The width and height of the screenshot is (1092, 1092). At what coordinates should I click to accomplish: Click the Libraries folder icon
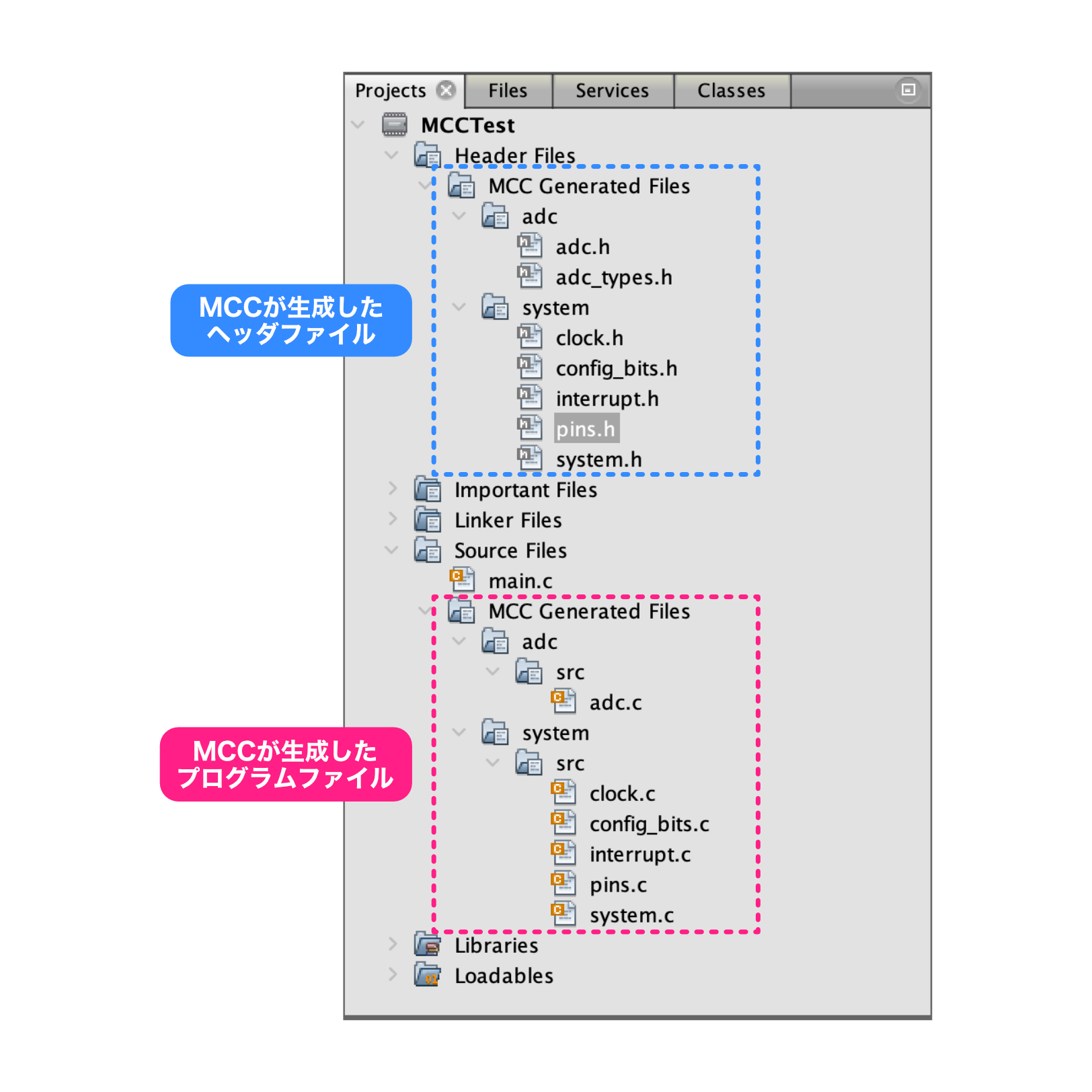[428, 945]
